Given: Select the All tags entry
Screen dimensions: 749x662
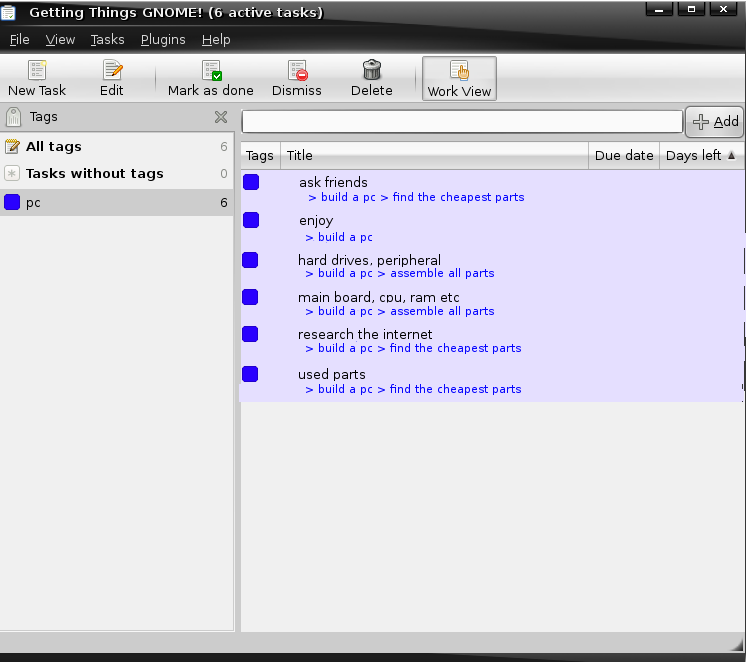Looking at the screenshot, I should point(54,147).
